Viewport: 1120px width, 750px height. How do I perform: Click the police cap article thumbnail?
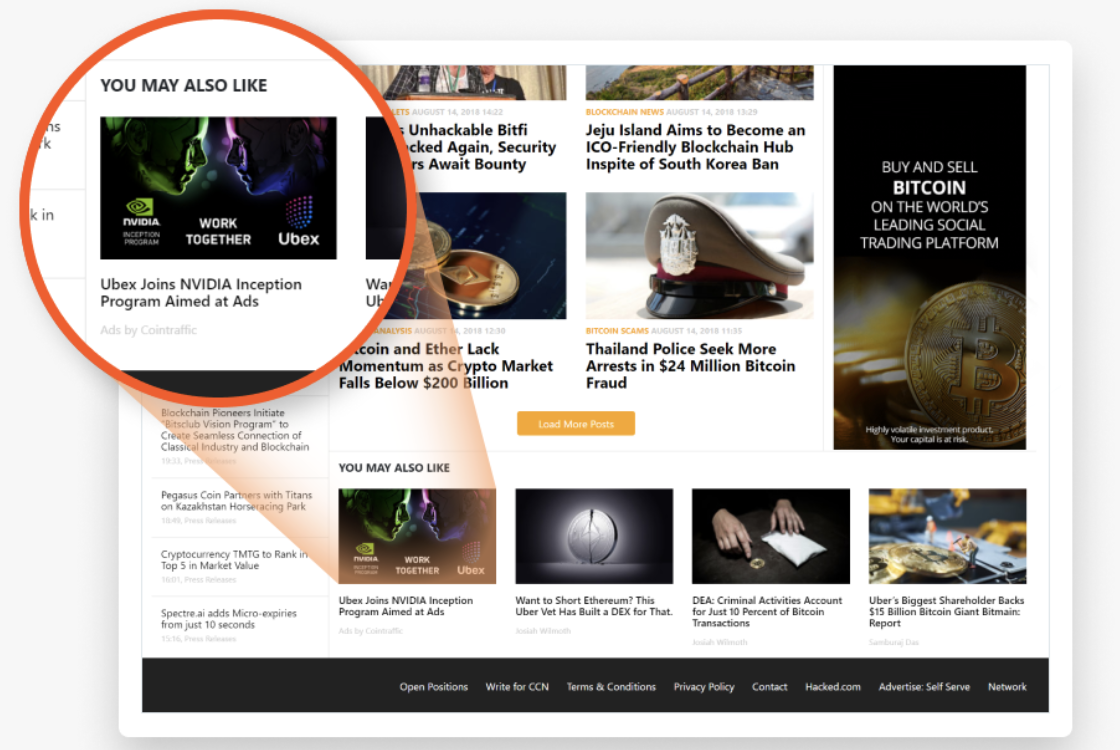[x=699, y=255]
